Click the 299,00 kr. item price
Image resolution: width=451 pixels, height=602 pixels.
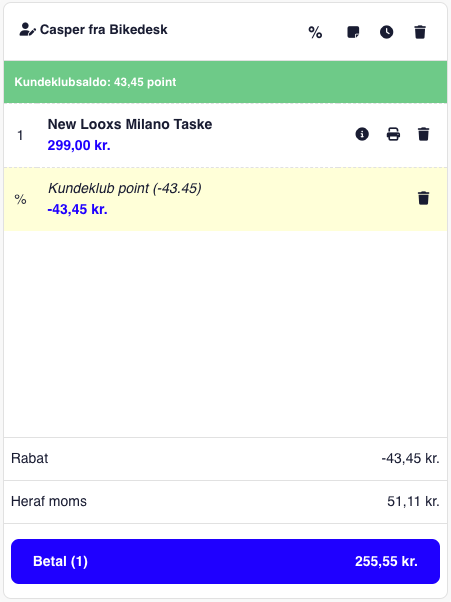coord(79,146)
